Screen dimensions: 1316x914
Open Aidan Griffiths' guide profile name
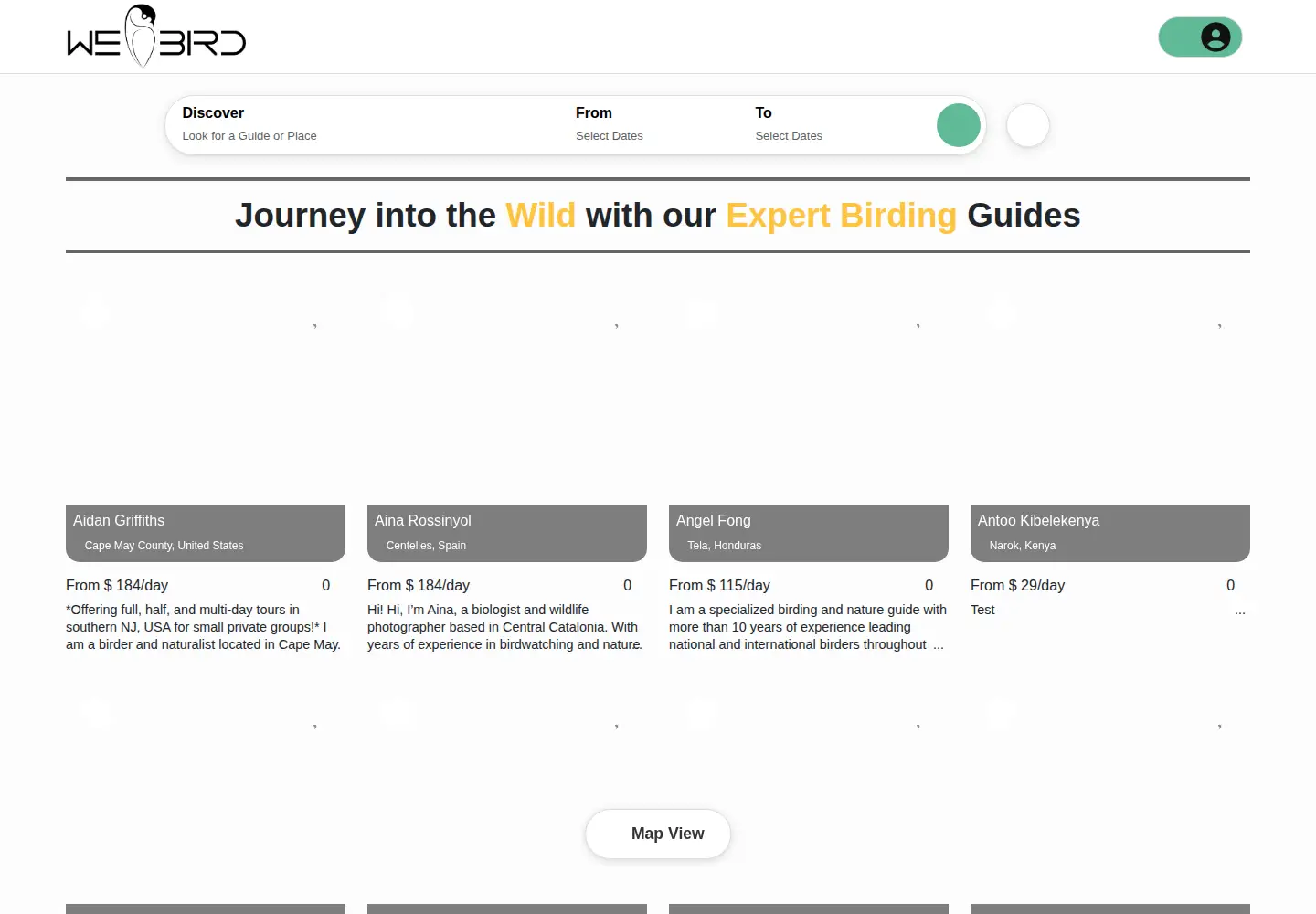pyautogui.click(x=119, y=520)
